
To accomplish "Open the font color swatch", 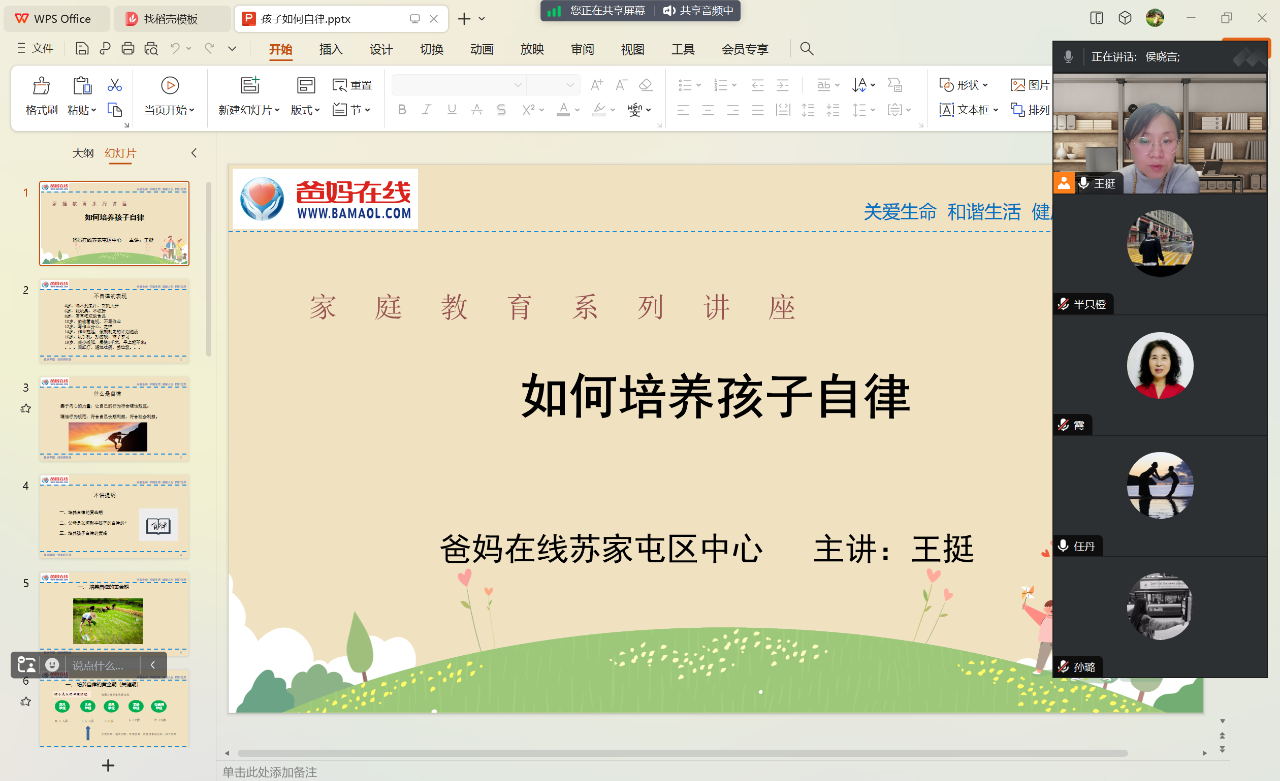I will [x=563, y=110].
